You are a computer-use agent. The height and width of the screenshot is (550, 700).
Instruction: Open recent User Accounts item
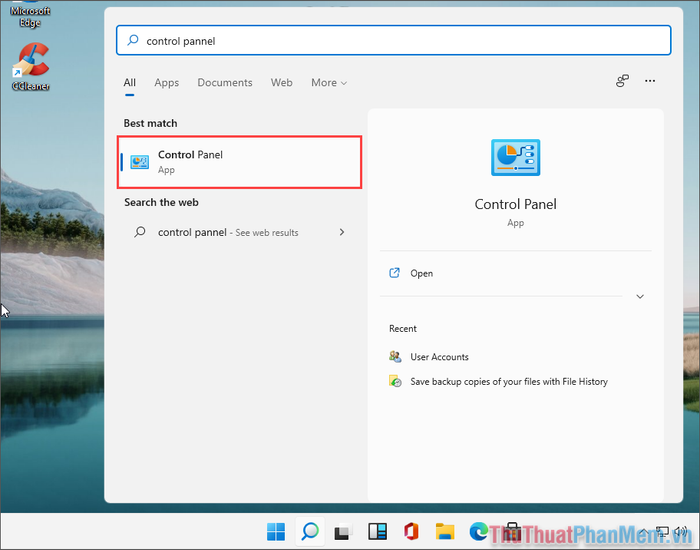[439, 357]
